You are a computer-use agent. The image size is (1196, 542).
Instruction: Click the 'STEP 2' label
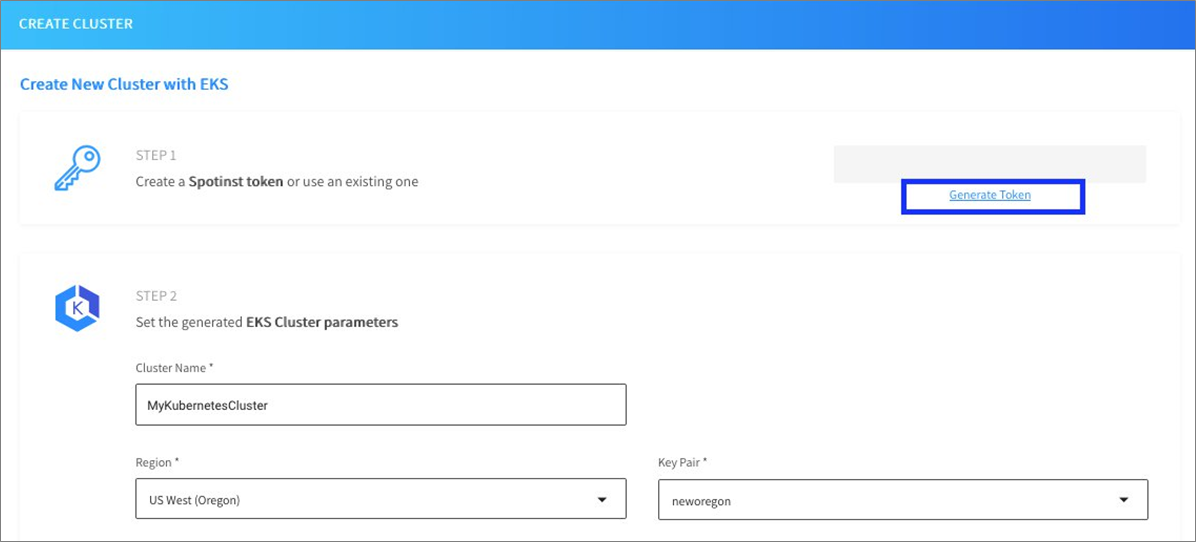point(156,296)
